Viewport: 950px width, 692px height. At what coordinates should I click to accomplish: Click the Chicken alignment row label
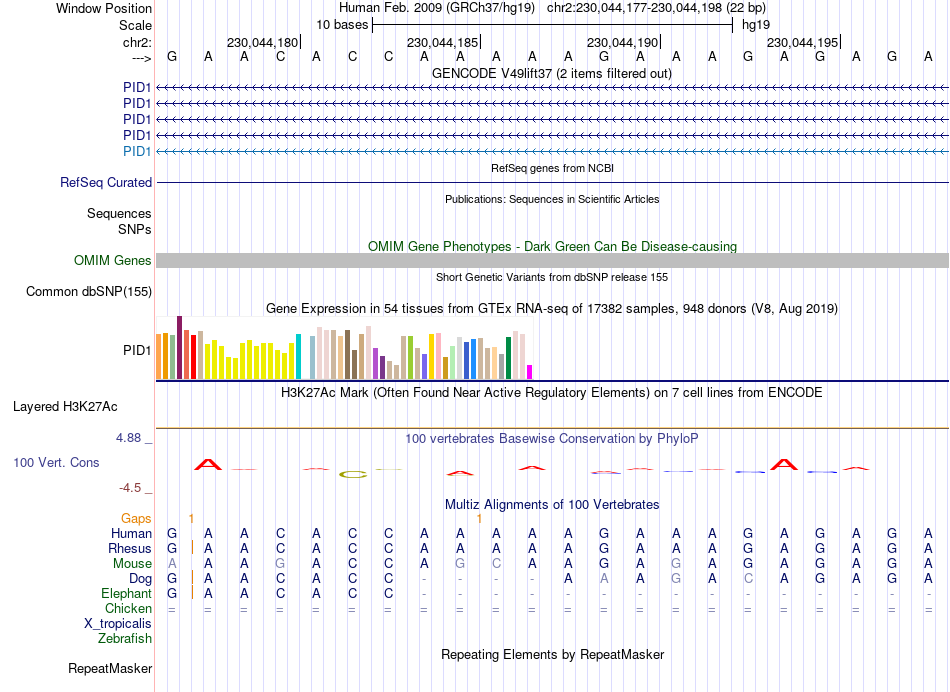click(128, 608)
